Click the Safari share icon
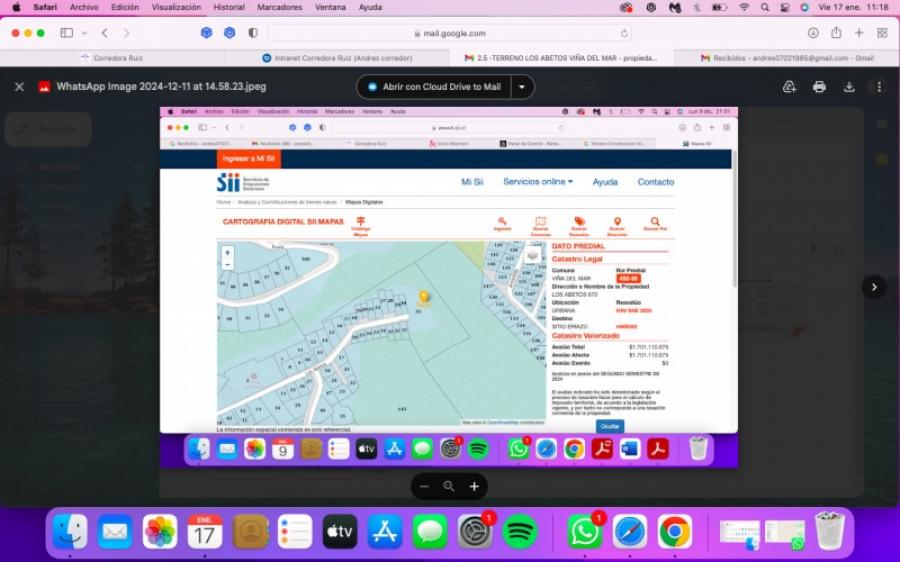The width and height of the screenshot is (900, 562). [x=836, y=33]
